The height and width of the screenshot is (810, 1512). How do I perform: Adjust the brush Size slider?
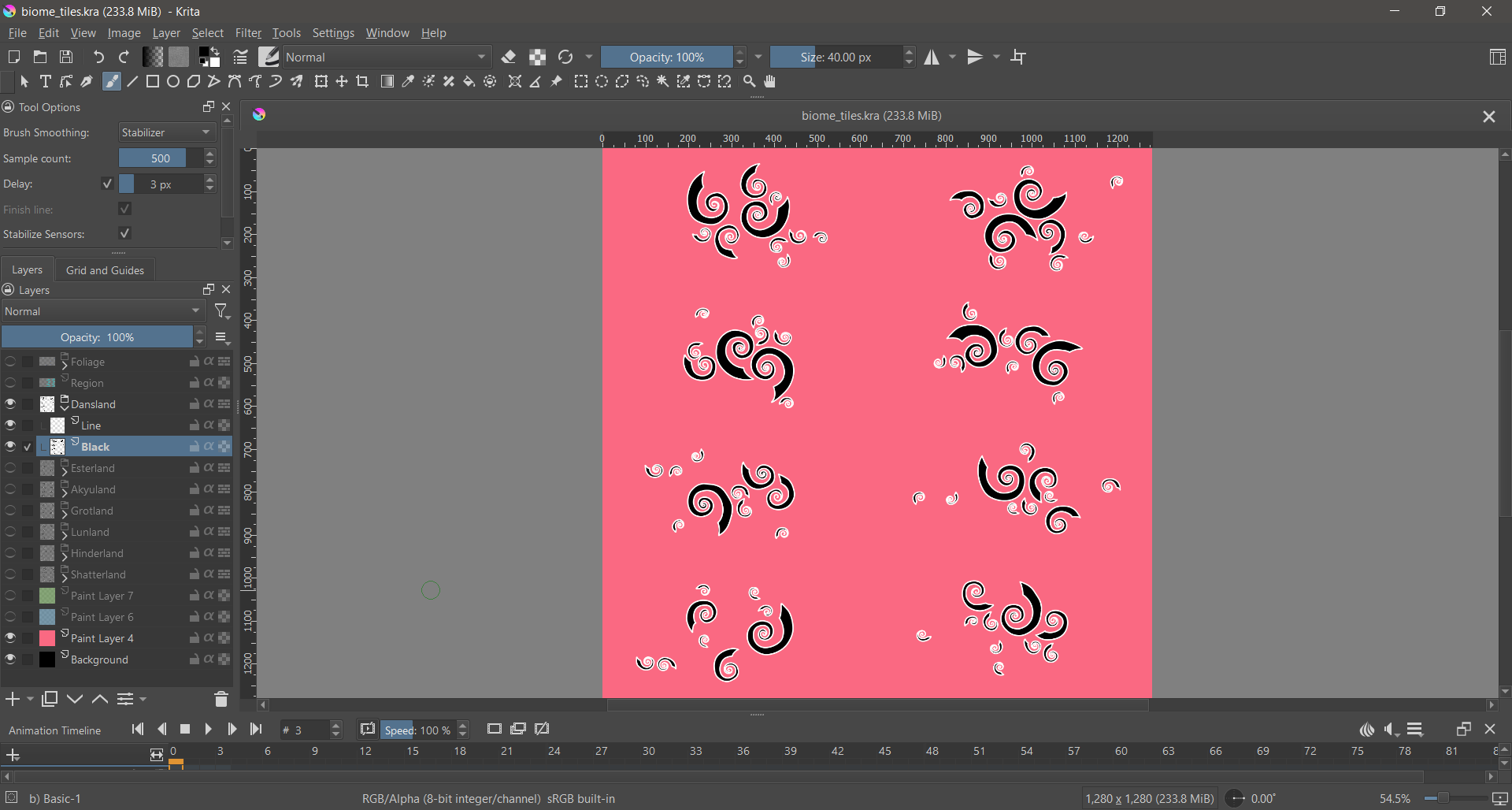click(836, 57)
